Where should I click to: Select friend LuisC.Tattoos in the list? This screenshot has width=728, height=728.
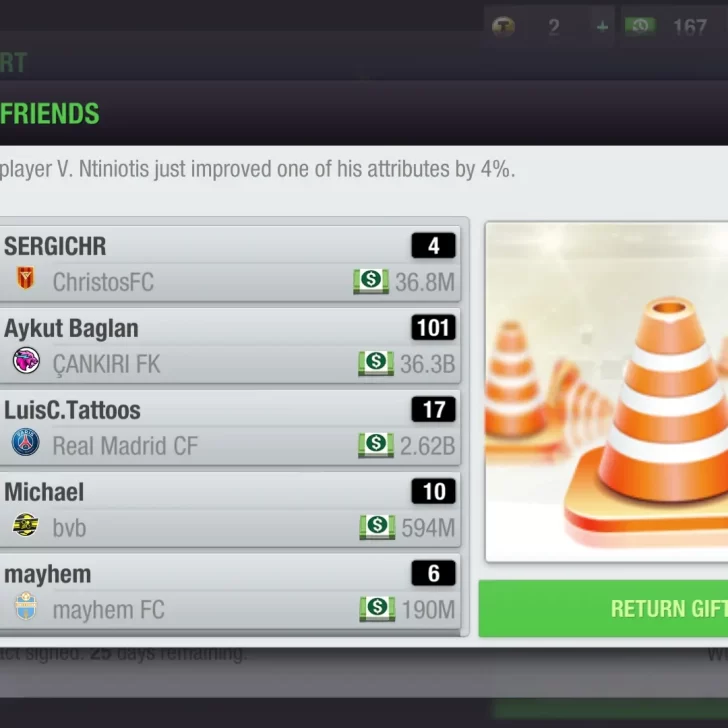pos(230,428)
